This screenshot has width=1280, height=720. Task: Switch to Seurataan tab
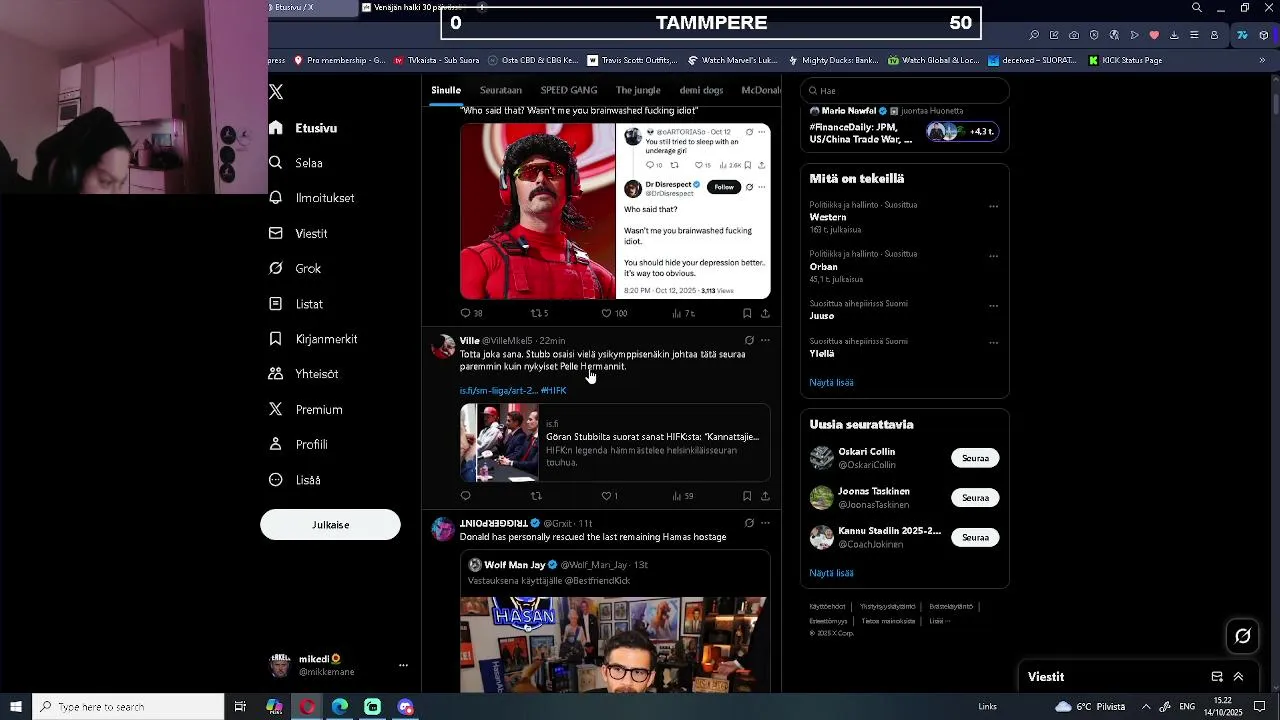pyautogui.click(x=501, y=90)
